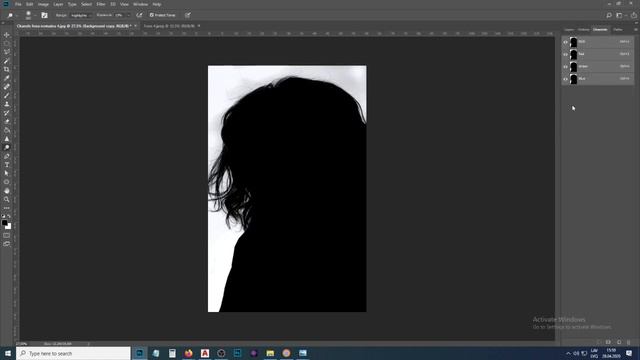
Task: Select the Magic Wand tool
Action: pyautogui.click(x=7, y=61)
